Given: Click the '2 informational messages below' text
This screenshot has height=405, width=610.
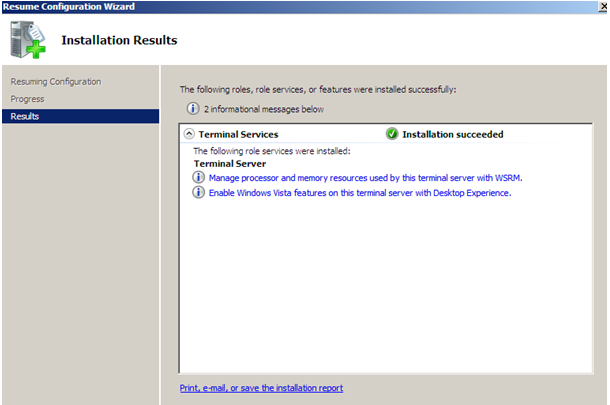Looking at the screenshot, I should click(264, 109).
